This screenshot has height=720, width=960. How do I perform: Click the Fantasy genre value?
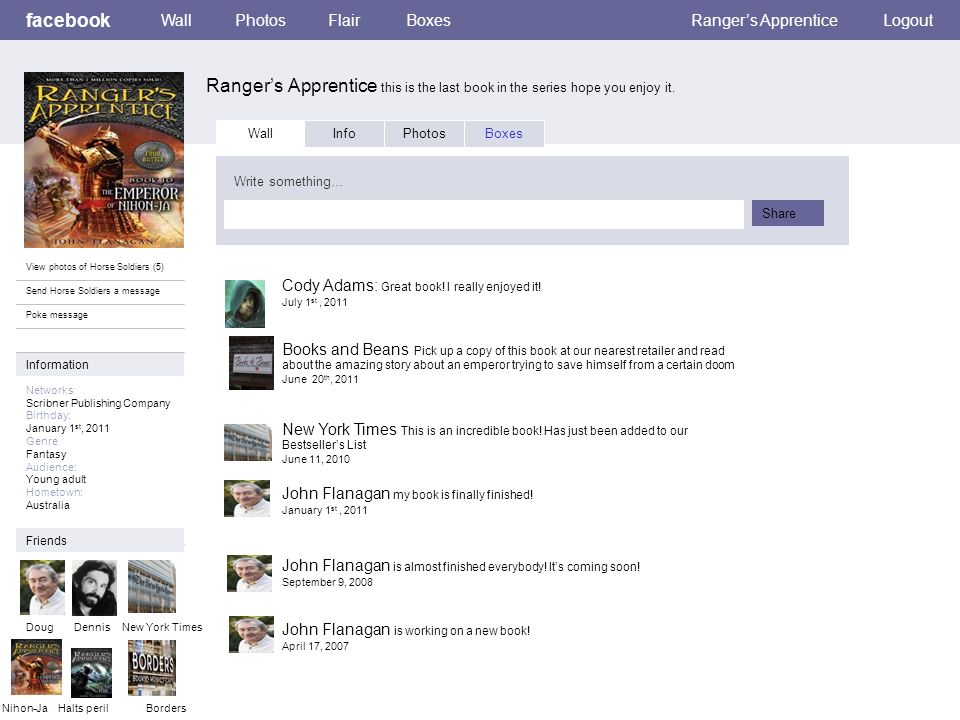coord(46,454)
